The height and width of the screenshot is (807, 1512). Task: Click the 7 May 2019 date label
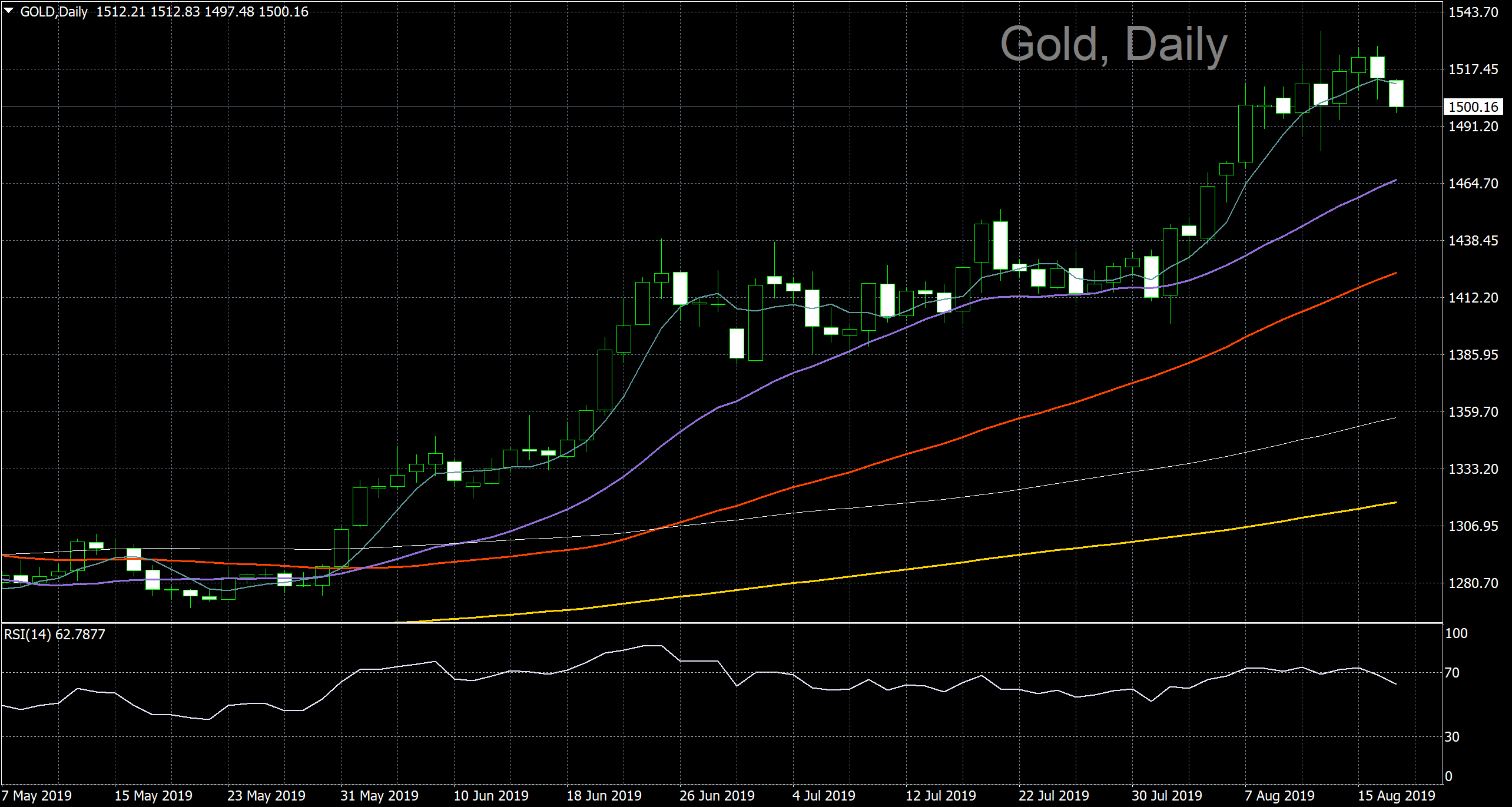coord(37,796)
